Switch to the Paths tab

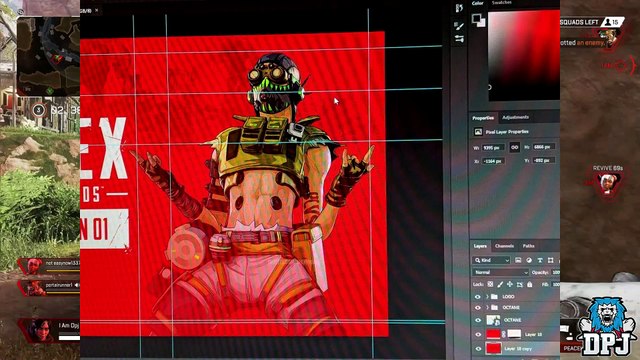point(529,246)
